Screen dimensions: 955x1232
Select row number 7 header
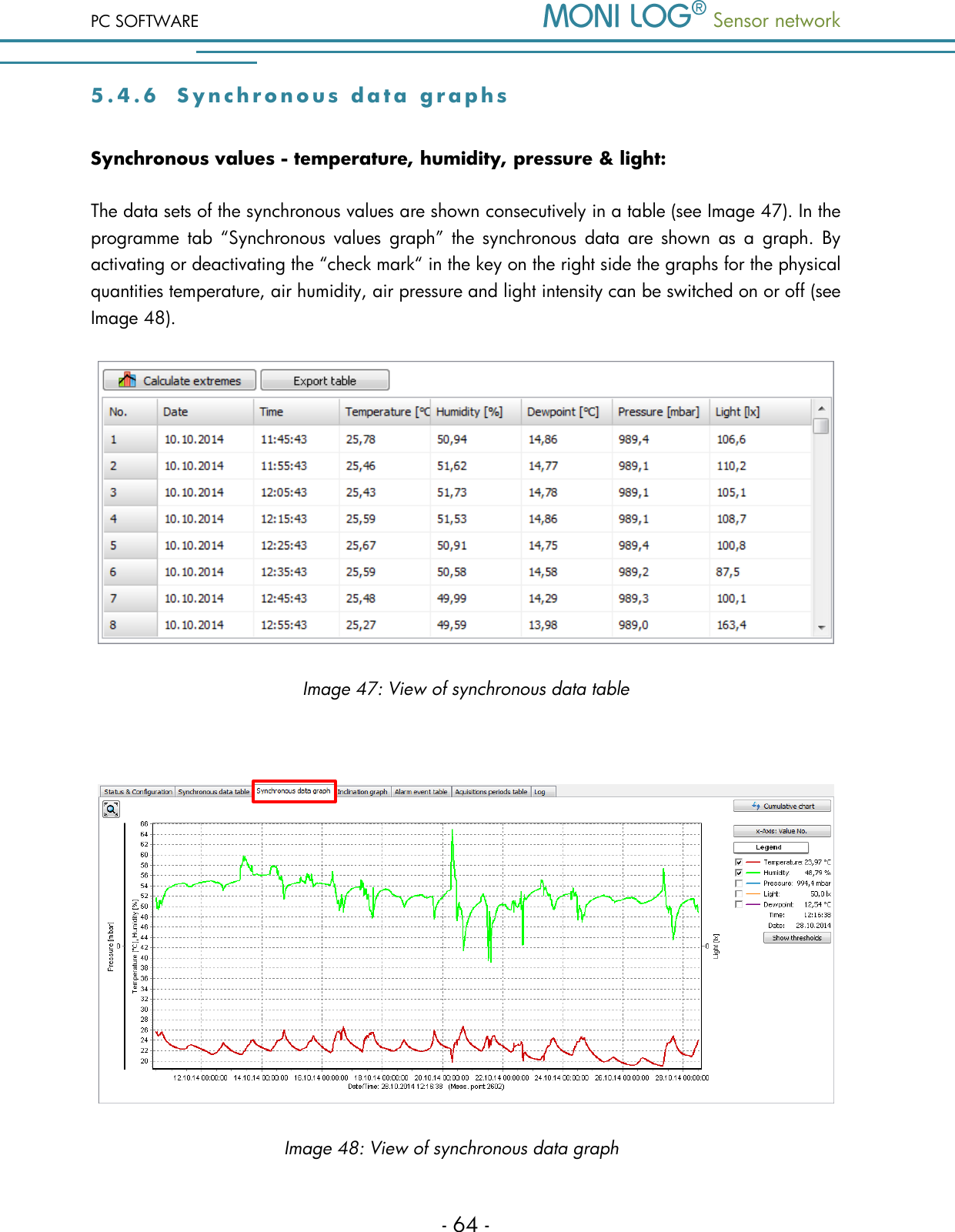click(129, 599)
